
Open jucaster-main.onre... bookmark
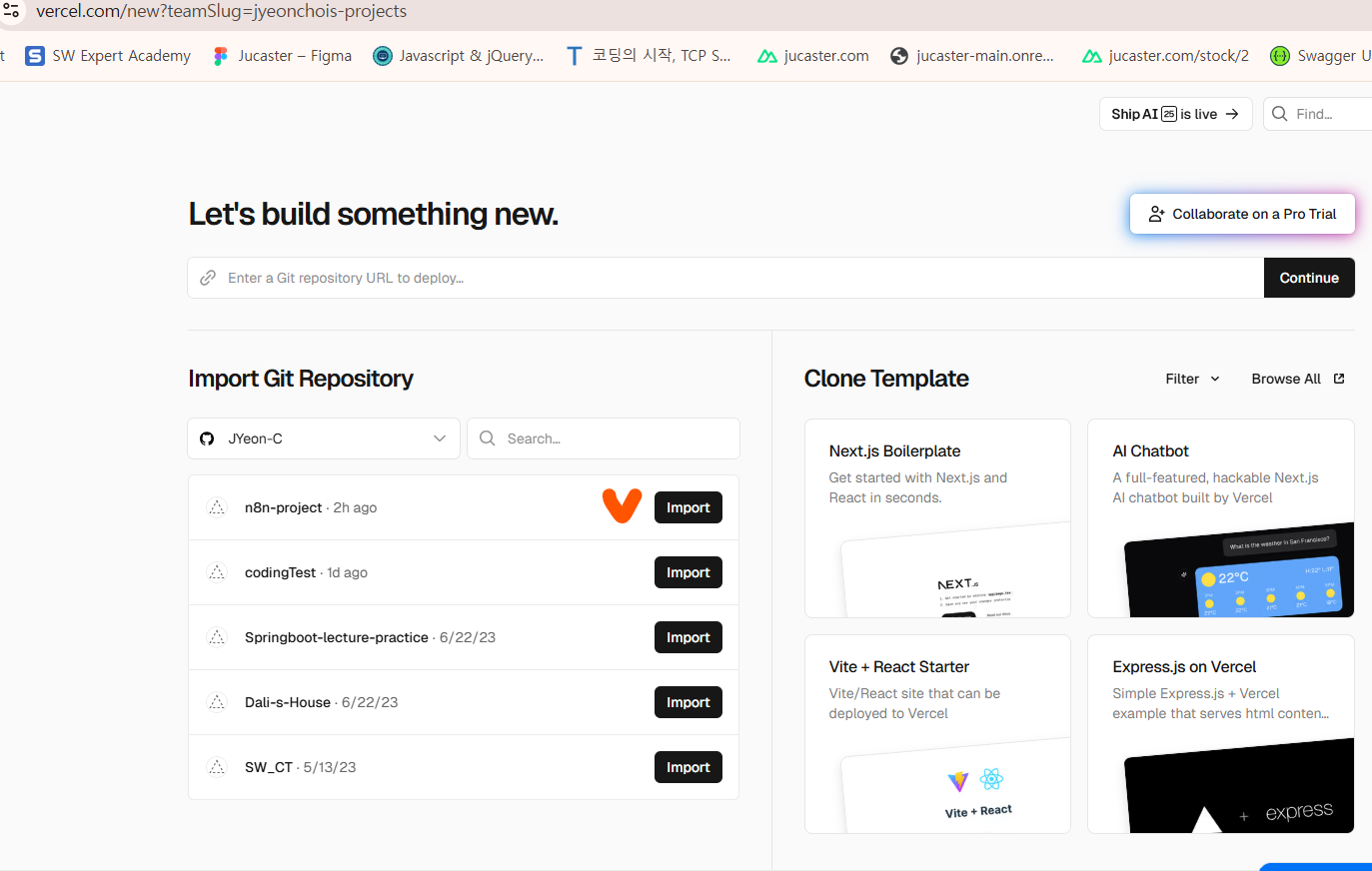coord(972,56)
